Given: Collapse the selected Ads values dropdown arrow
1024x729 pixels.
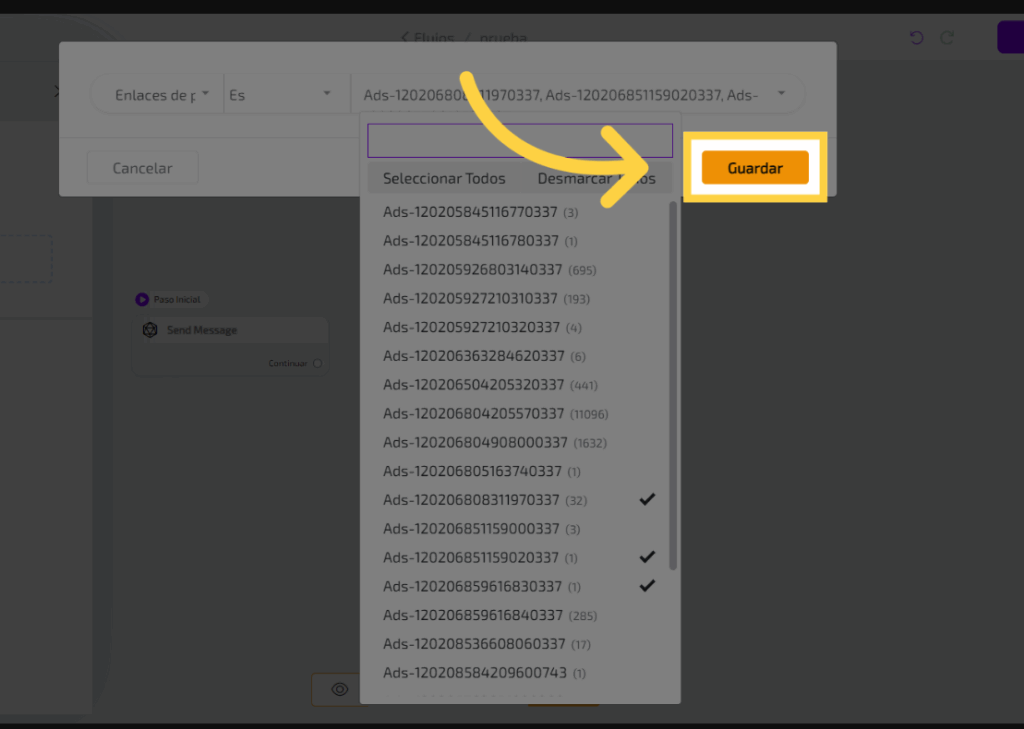Looking at the screenshot, I should point(781,94).
